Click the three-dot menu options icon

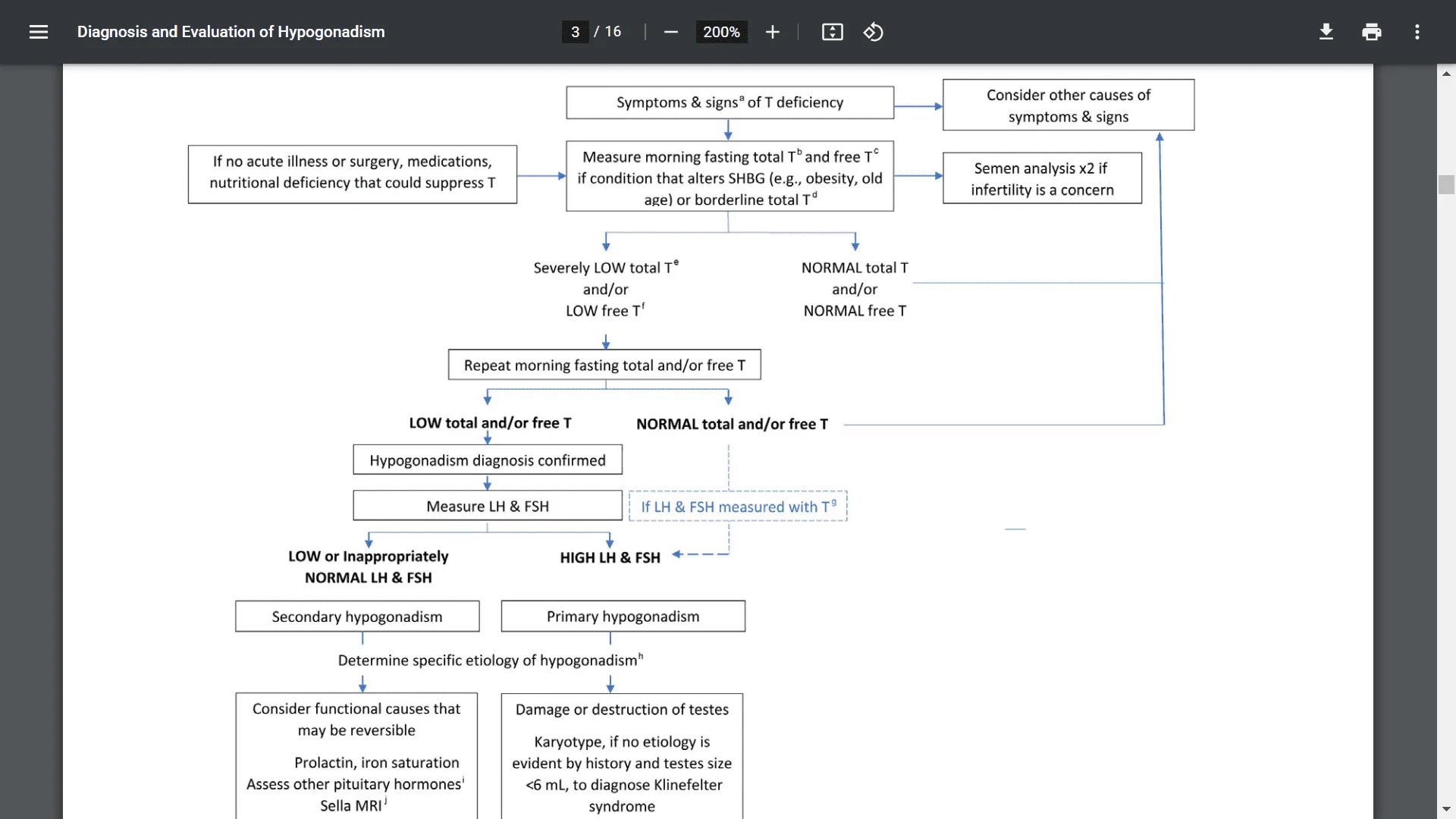[x=1417, y=32]
